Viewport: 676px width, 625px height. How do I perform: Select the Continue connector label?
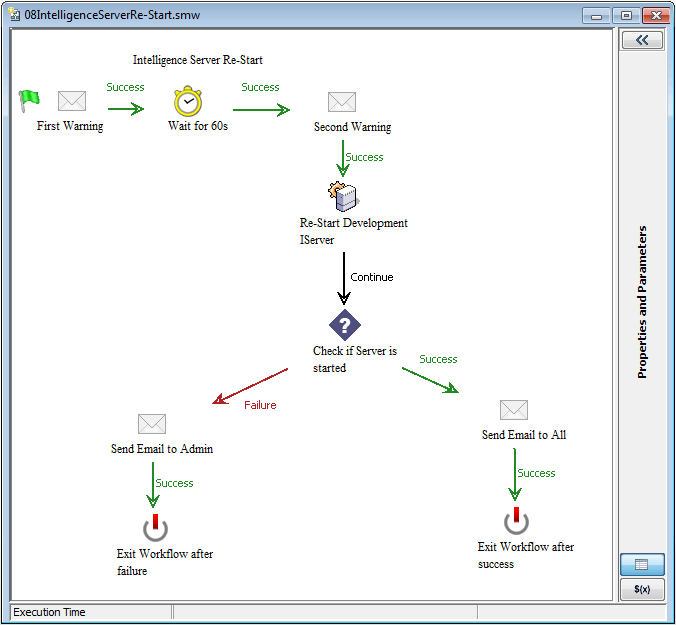click(372, 277)
